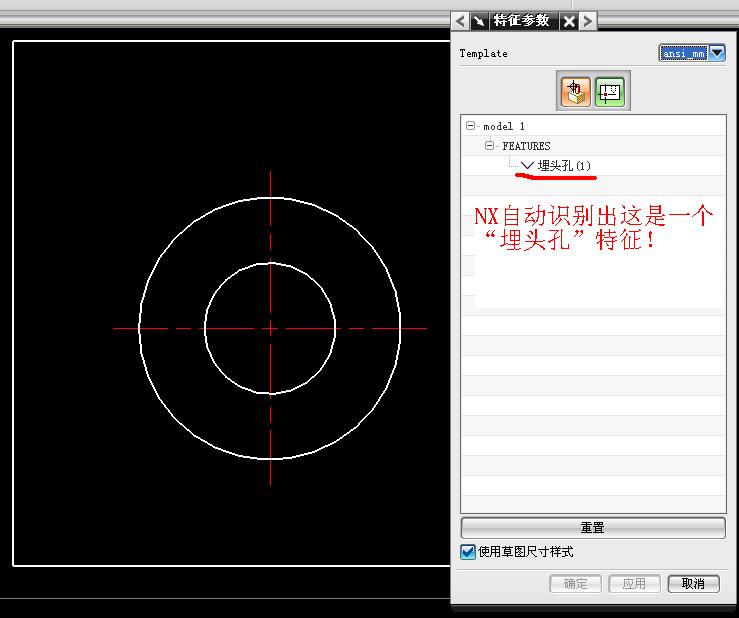Select the 埋头孔(1) feature row
This screenshot has width=739, height=618.
click(x=593, y=165)
